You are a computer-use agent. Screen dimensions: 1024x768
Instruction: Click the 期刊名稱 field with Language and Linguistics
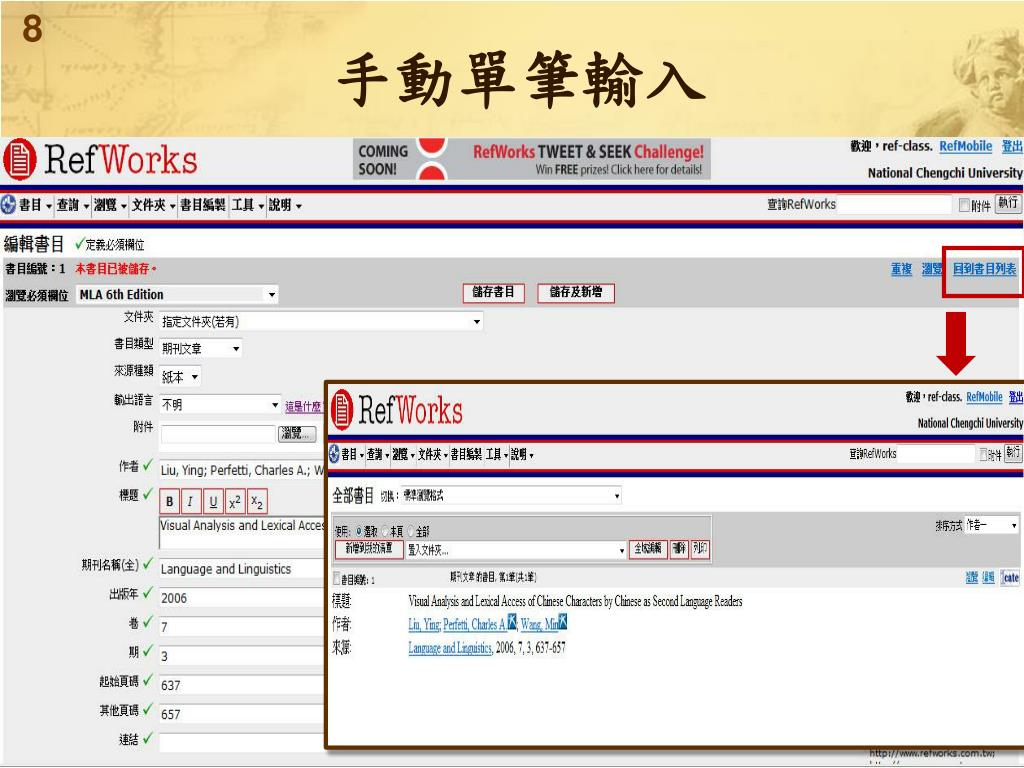[x=242, y=569]
